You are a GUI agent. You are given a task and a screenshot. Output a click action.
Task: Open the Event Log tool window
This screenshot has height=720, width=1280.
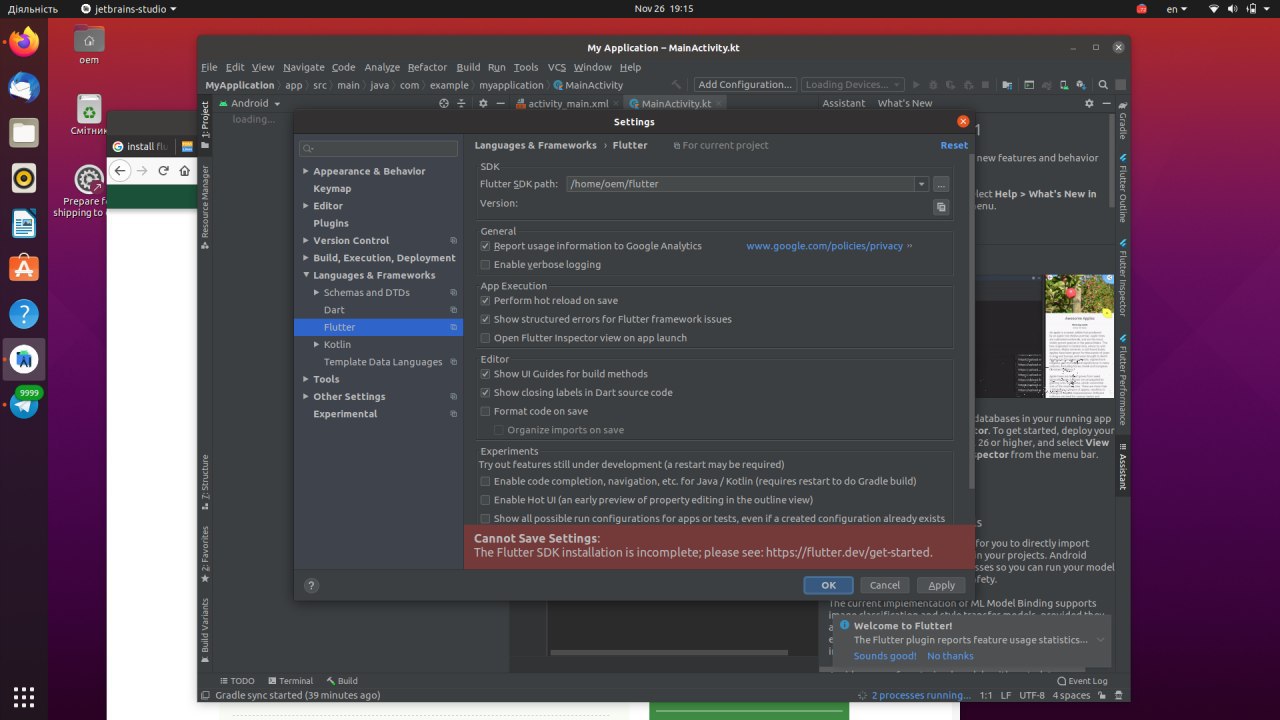pos(1082,681)
